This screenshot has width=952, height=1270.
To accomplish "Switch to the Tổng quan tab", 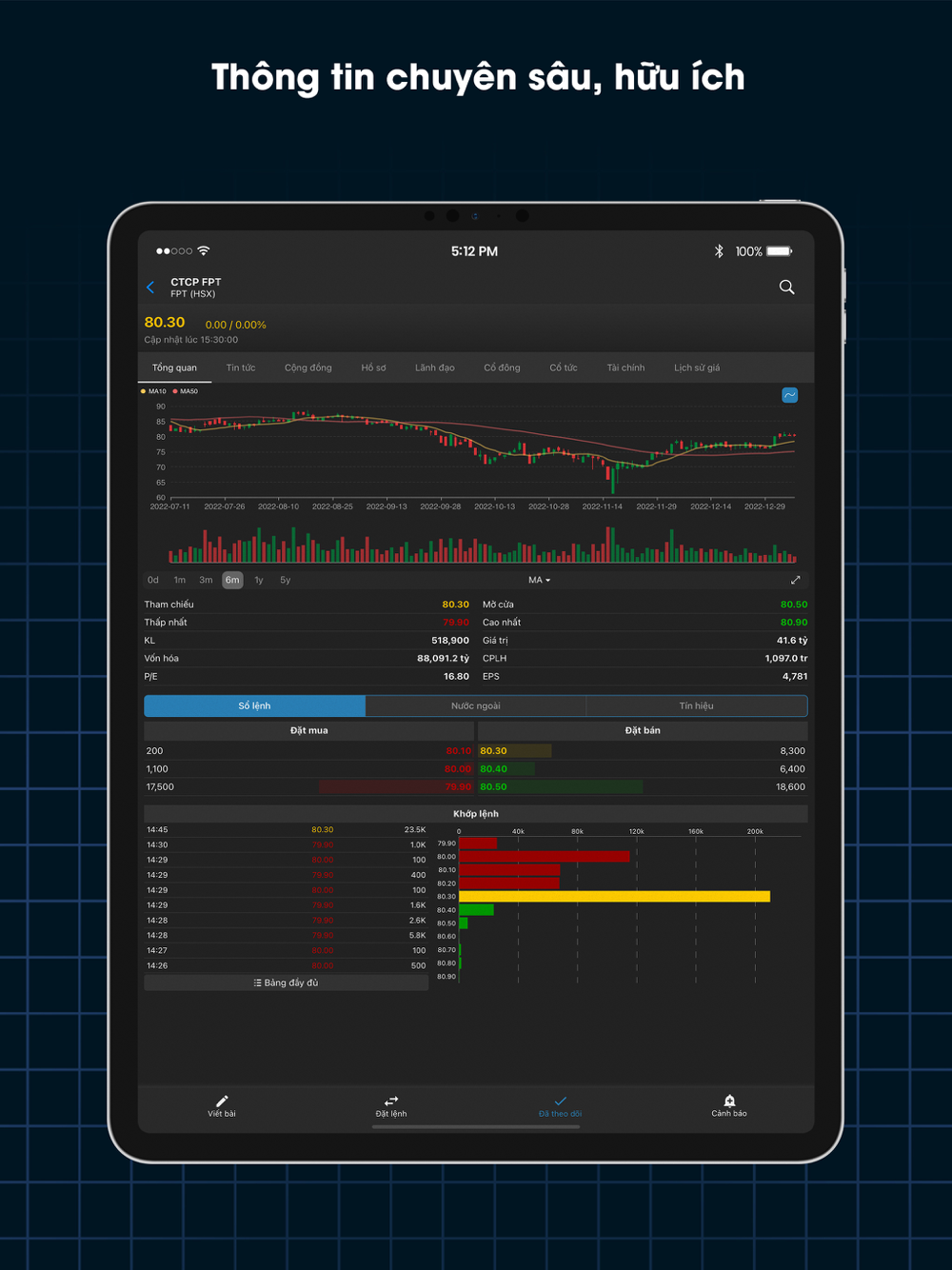I will (175, 367).
